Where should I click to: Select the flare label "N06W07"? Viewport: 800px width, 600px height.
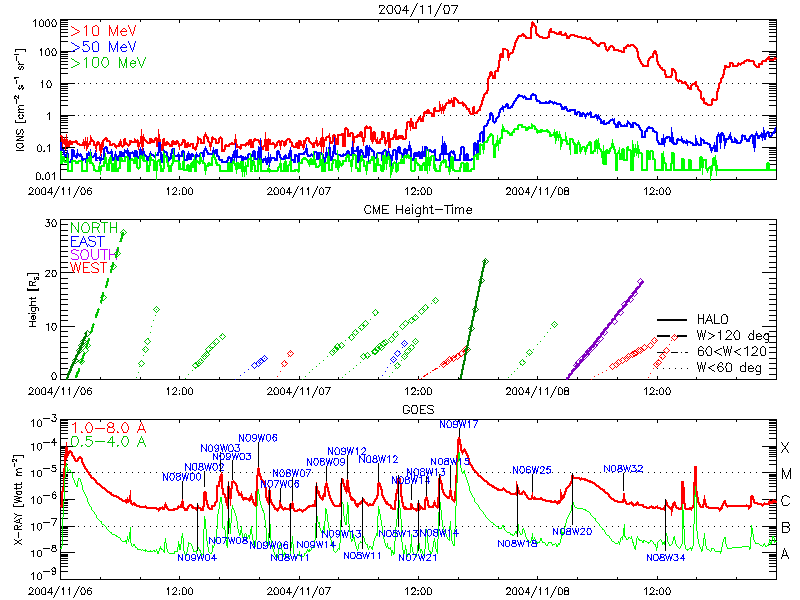291,473
